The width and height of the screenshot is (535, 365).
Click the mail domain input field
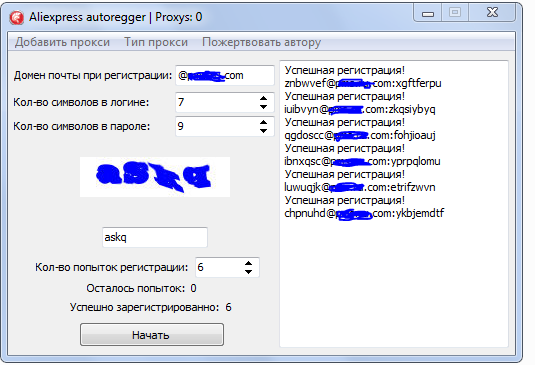[x=225, y=75]
